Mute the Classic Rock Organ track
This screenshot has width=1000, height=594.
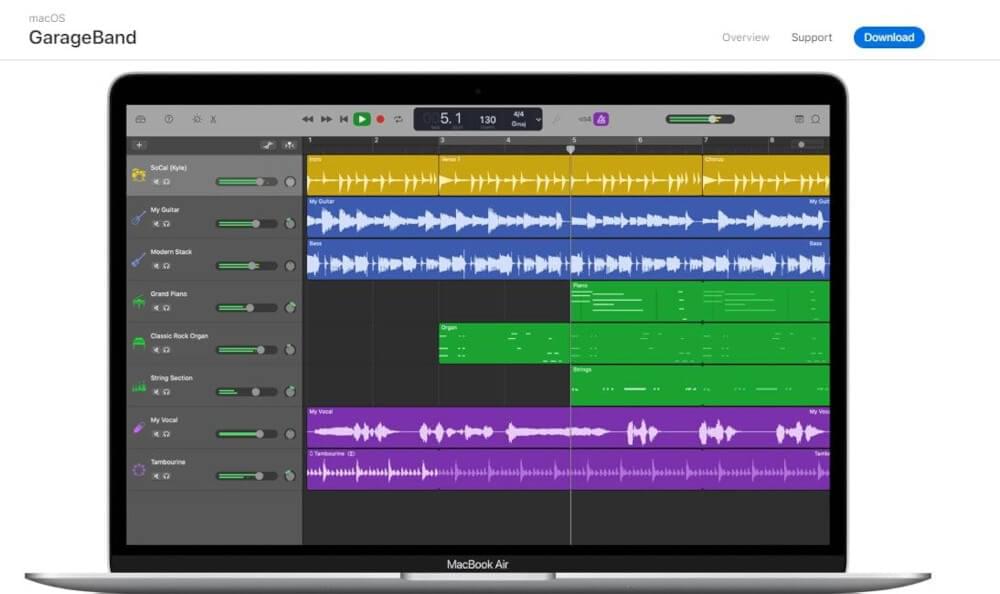tap(156, 350)
